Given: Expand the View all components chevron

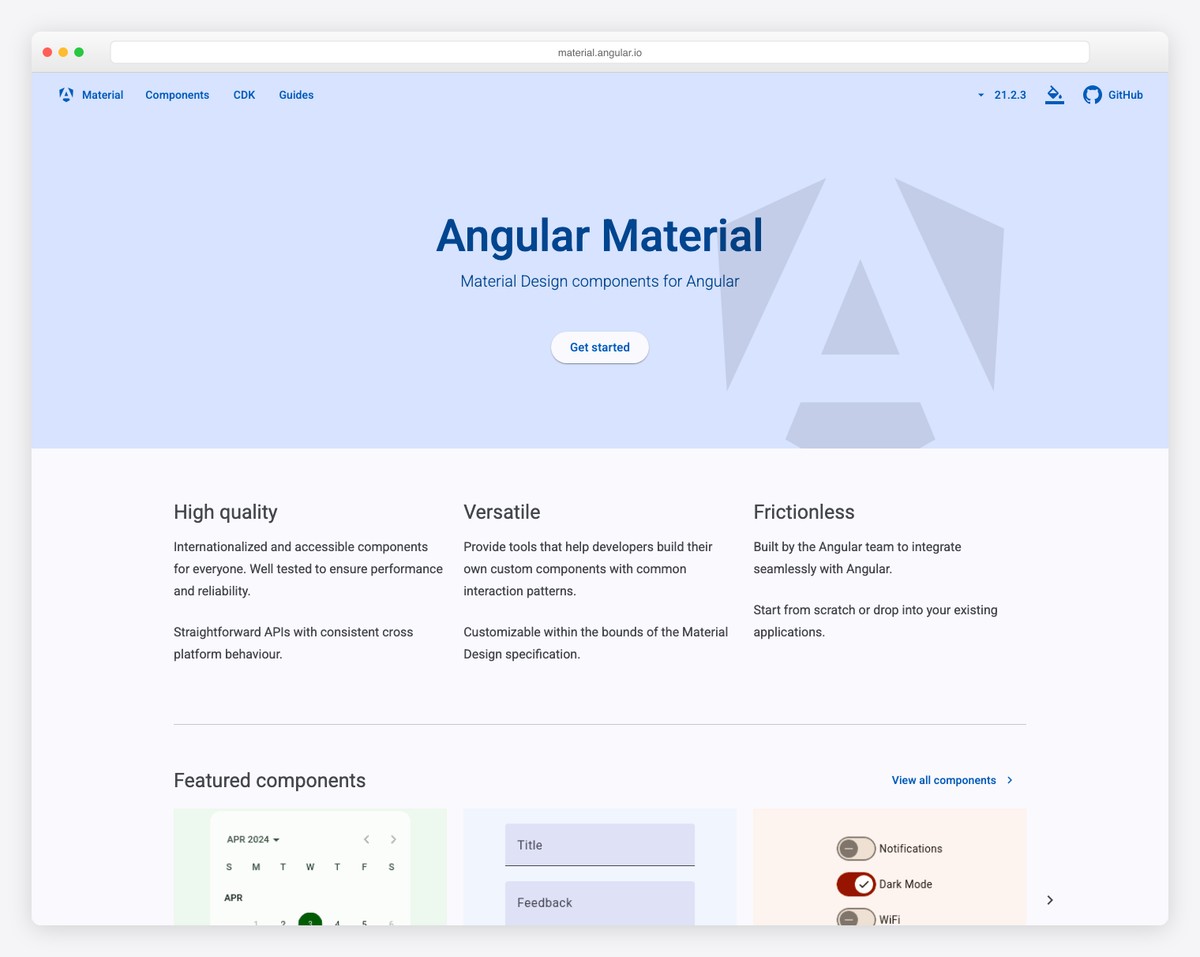Looking at the screenshot, I should pos(1010,780).
